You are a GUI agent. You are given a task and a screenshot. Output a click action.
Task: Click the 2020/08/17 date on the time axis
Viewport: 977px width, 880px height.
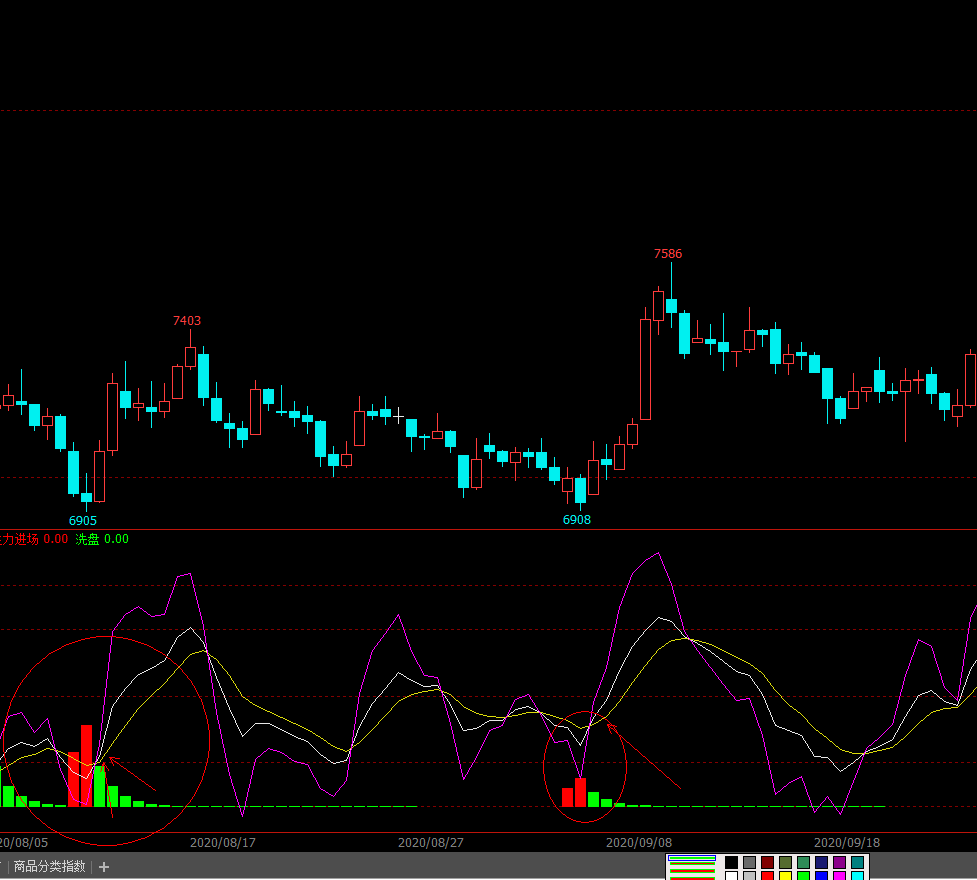click(x=223, y=843)
